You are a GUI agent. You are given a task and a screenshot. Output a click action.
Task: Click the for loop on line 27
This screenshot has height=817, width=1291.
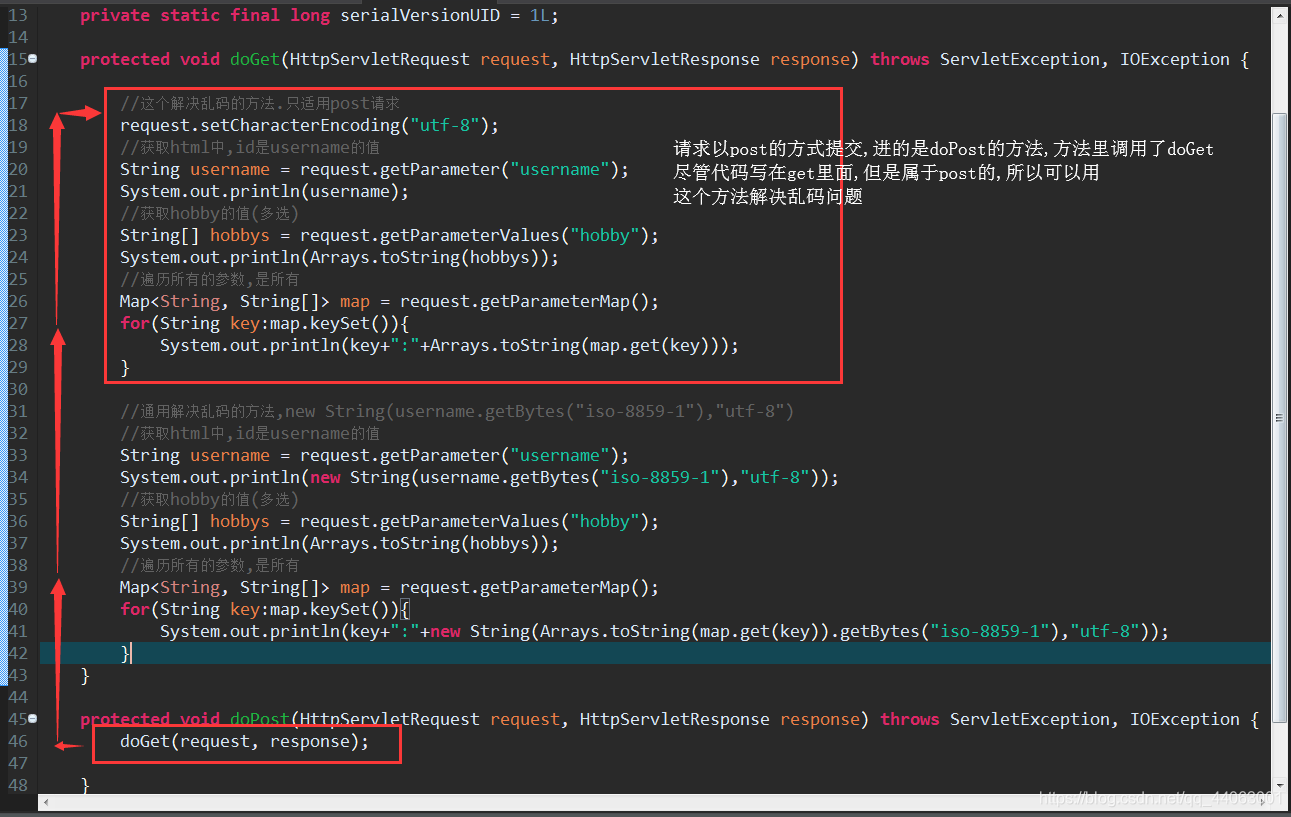265,323
